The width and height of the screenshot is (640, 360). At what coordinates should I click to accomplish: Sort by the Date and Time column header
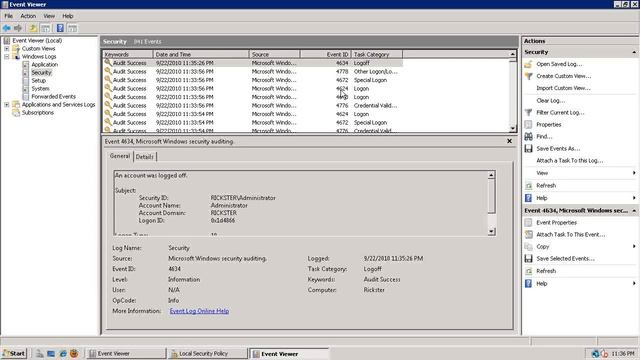click(201, 54)
